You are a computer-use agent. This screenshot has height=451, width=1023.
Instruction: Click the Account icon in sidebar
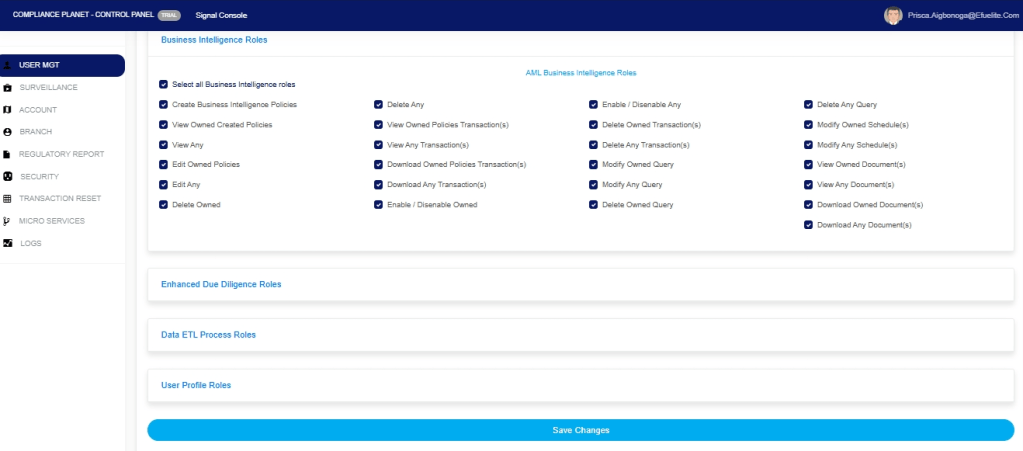point(8,110)
